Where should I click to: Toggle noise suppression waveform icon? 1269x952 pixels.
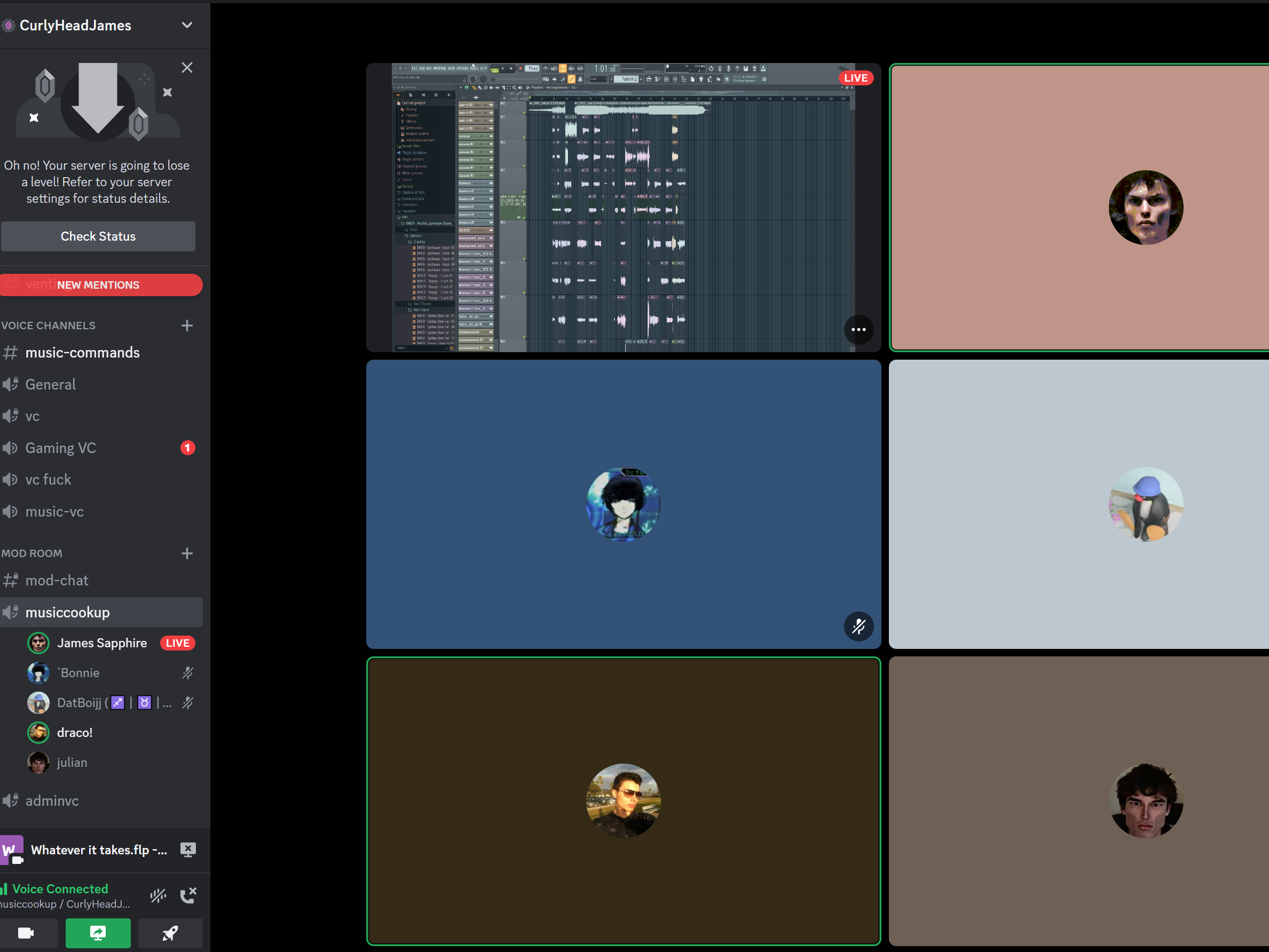[159, 895]
